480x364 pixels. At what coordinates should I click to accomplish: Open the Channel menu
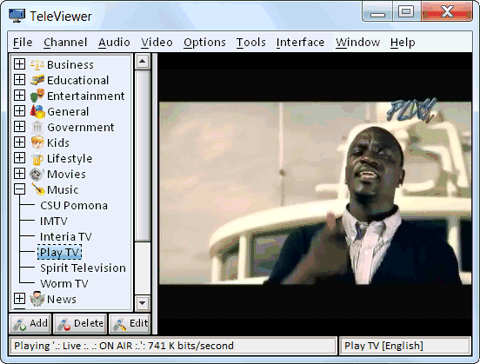pos(65,42)
